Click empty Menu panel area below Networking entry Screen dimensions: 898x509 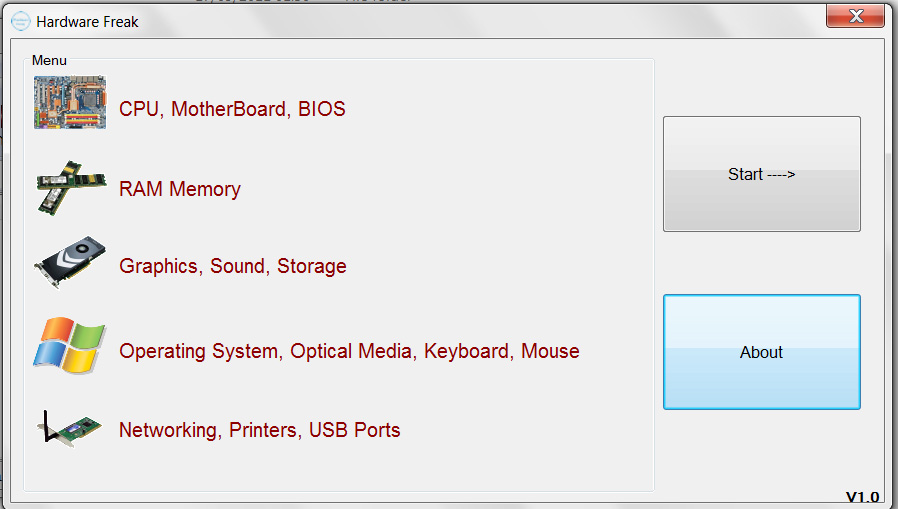click(x=338, y=469)
